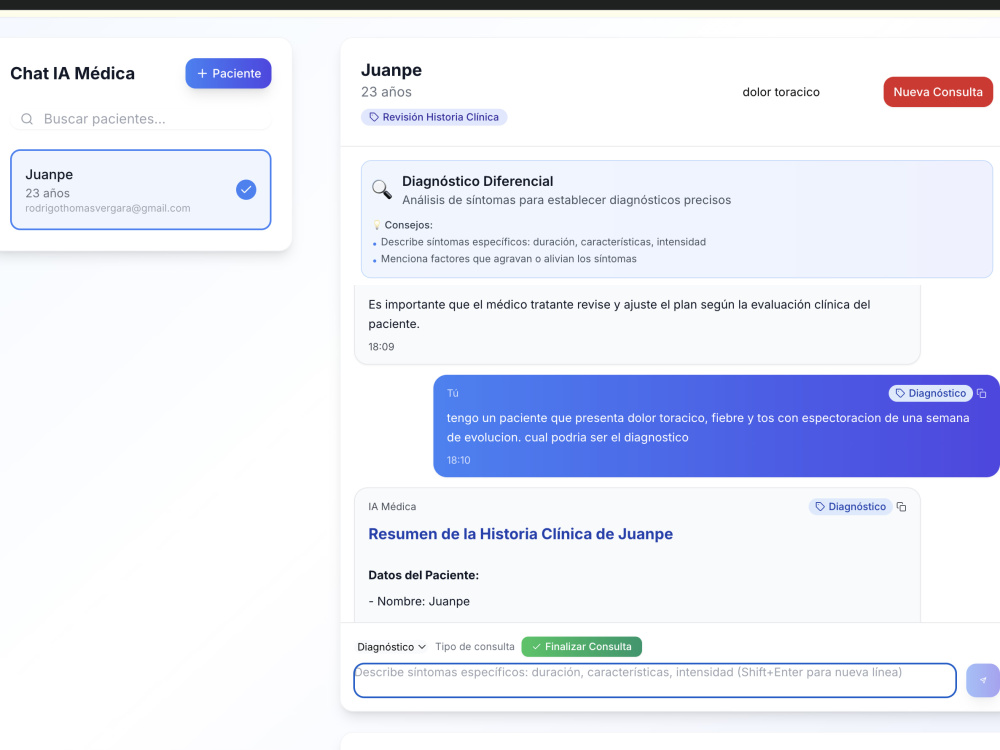Click the plus icon in Paciente button
This screenshot has width=1000, height=750.
[202, 73]
